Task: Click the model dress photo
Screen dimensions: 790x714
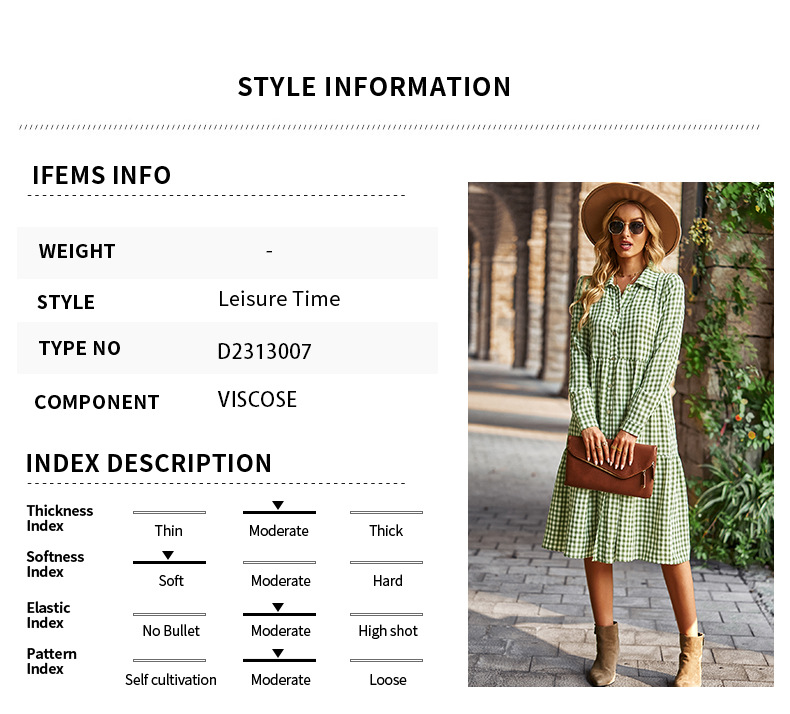Action: click(x=621, y=434)
